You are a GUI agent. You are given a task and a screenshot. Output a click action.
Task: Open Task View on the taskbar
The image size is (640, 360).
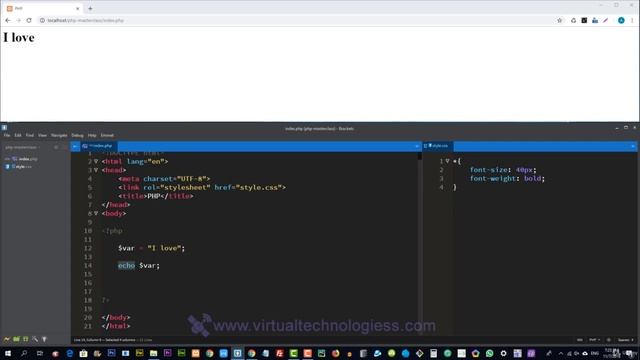click(x=40, y=353)
